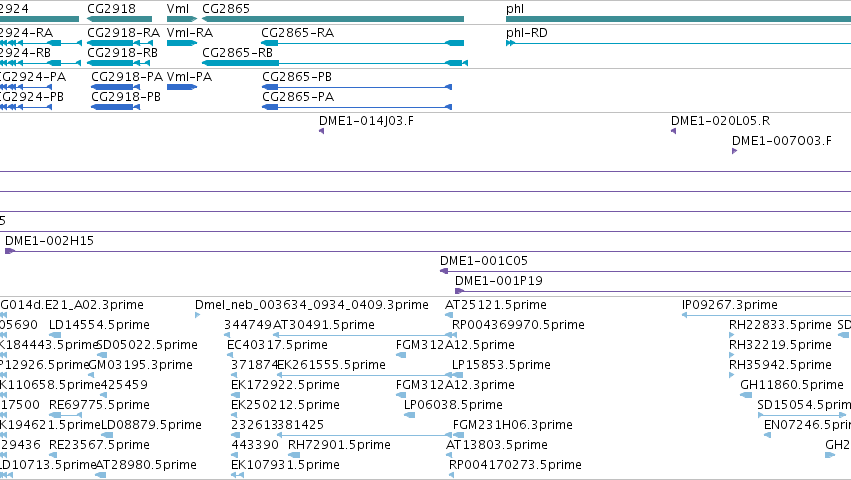Click the DME1-020L05.R marker triangle

(674, 131)
